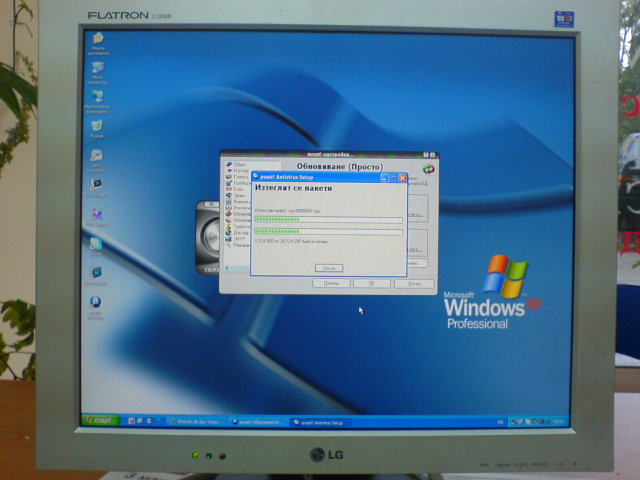Select the first Общи item in settings list
Screen dimensions: 640x480
tap(238, 164)
